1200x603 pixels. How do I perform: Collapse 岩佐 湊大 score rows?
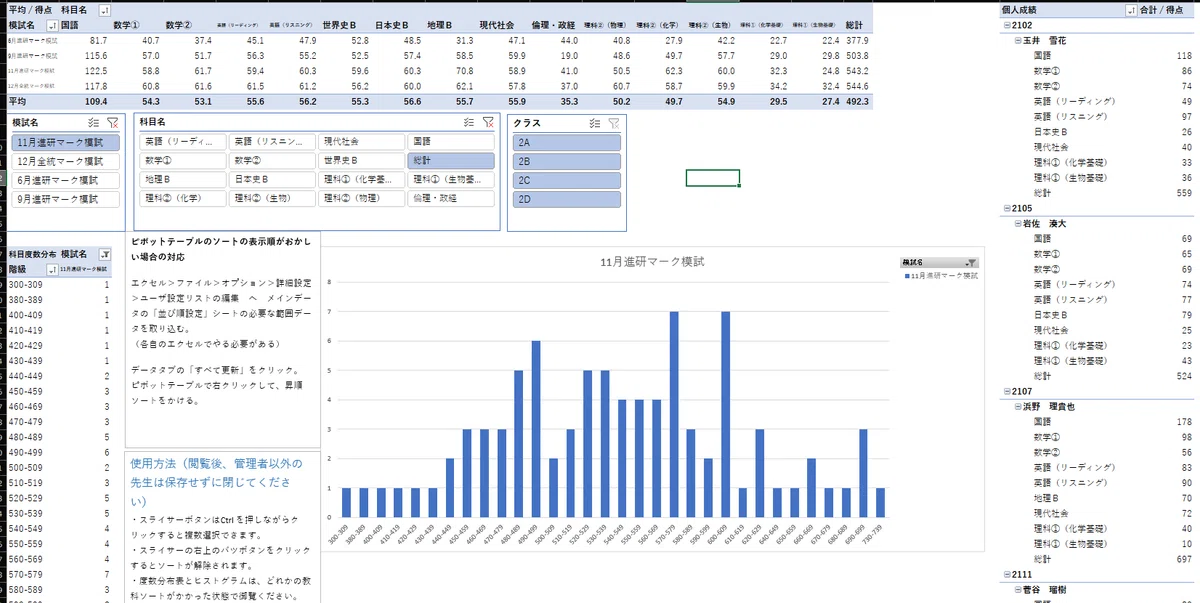[x=1018, y=223]
